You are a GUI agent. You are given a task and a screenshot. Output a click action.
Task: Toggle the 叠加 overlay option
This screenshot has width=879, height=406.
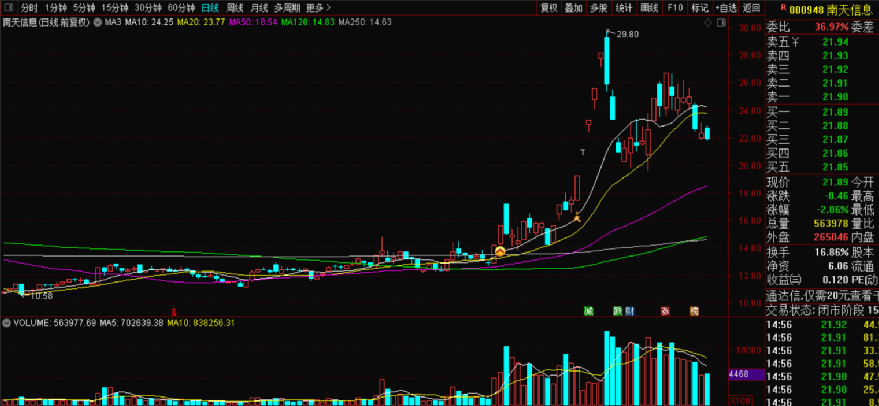(x=573, y=7)
